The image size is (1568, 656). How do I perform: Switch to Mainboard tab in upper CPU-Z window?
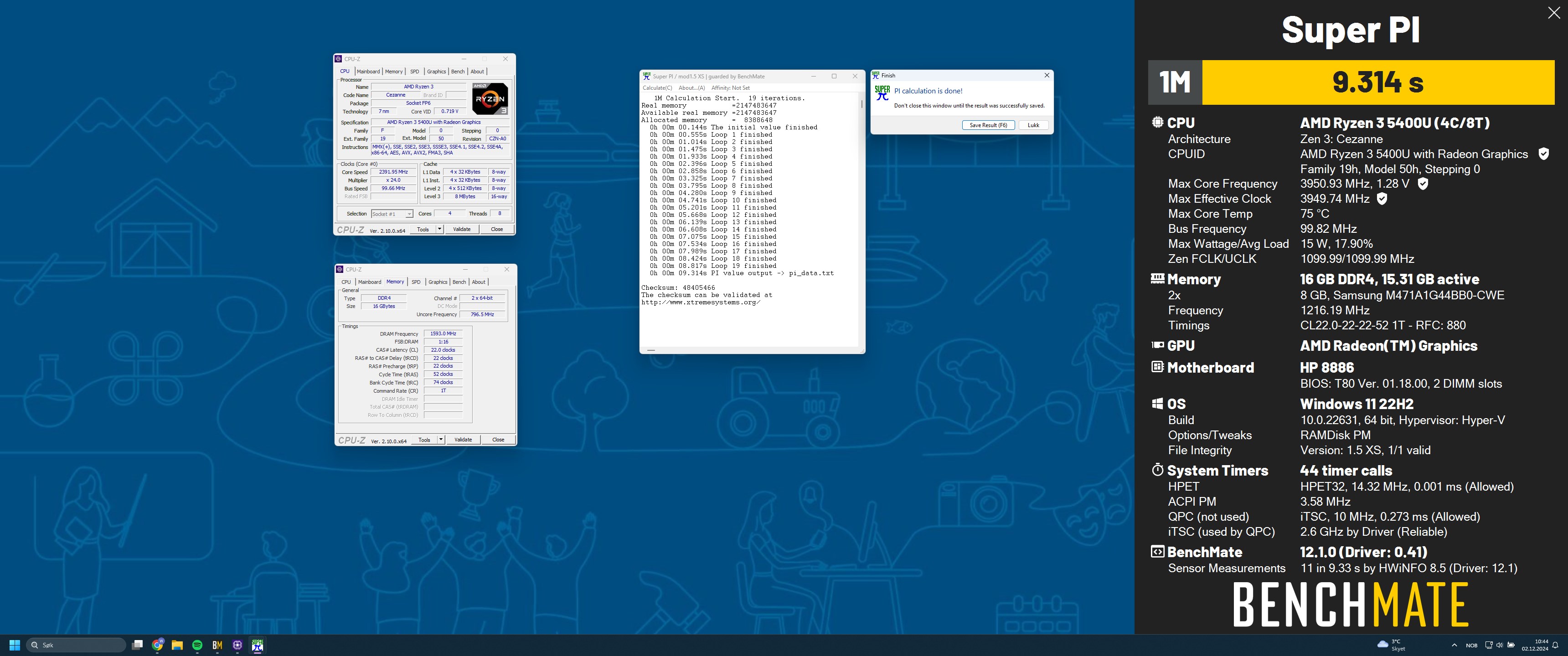pyautogui.click(x=368, y=72)
